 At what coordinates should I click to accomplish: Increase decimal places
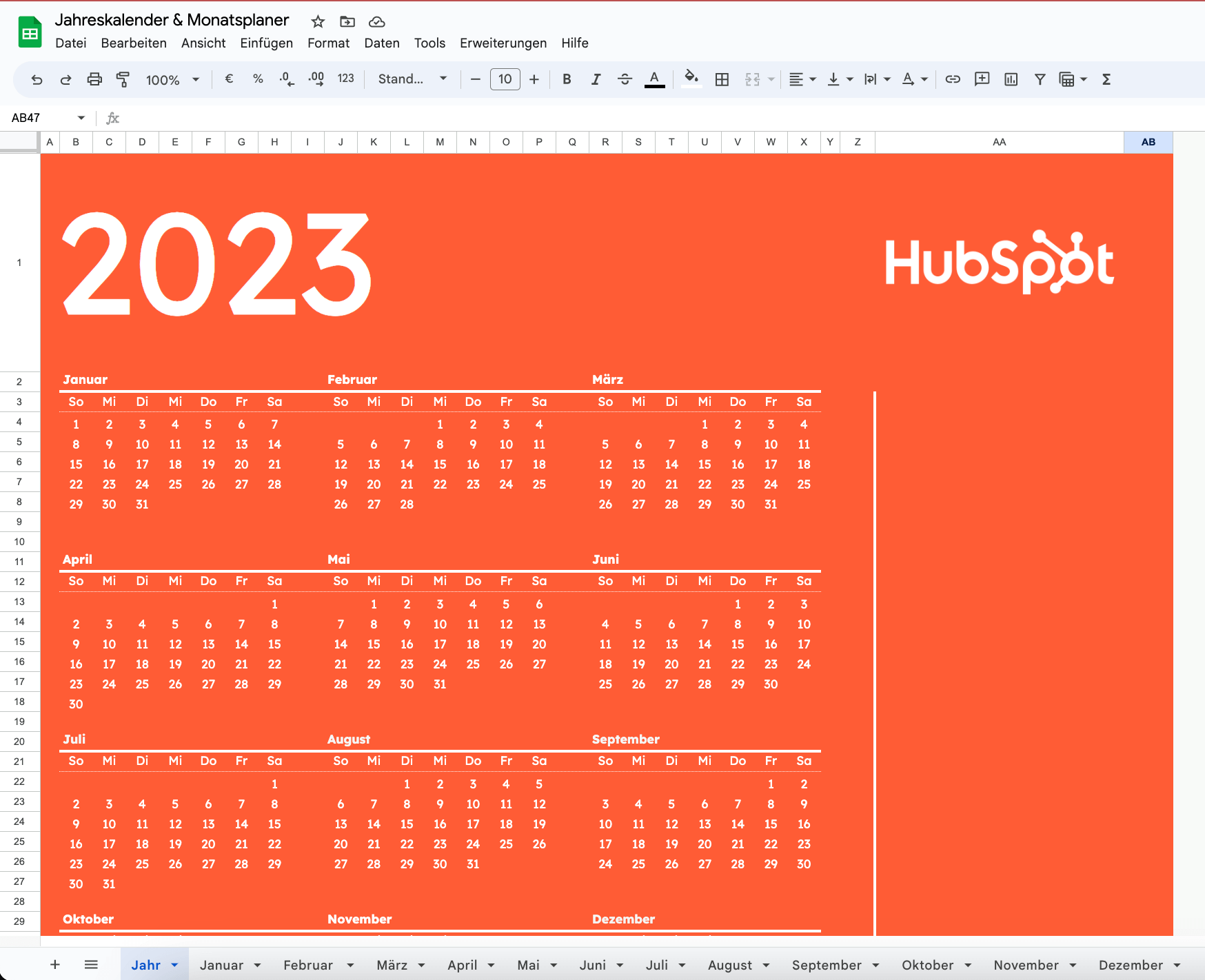tap(316, 79)
